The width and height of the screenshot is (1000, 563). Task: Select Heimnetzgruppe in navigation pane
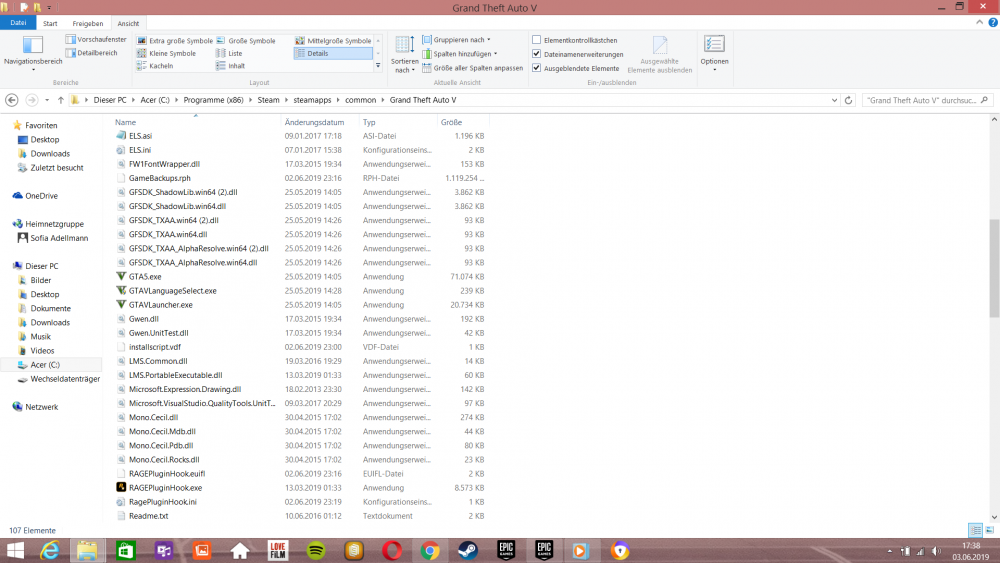point(54,224)
